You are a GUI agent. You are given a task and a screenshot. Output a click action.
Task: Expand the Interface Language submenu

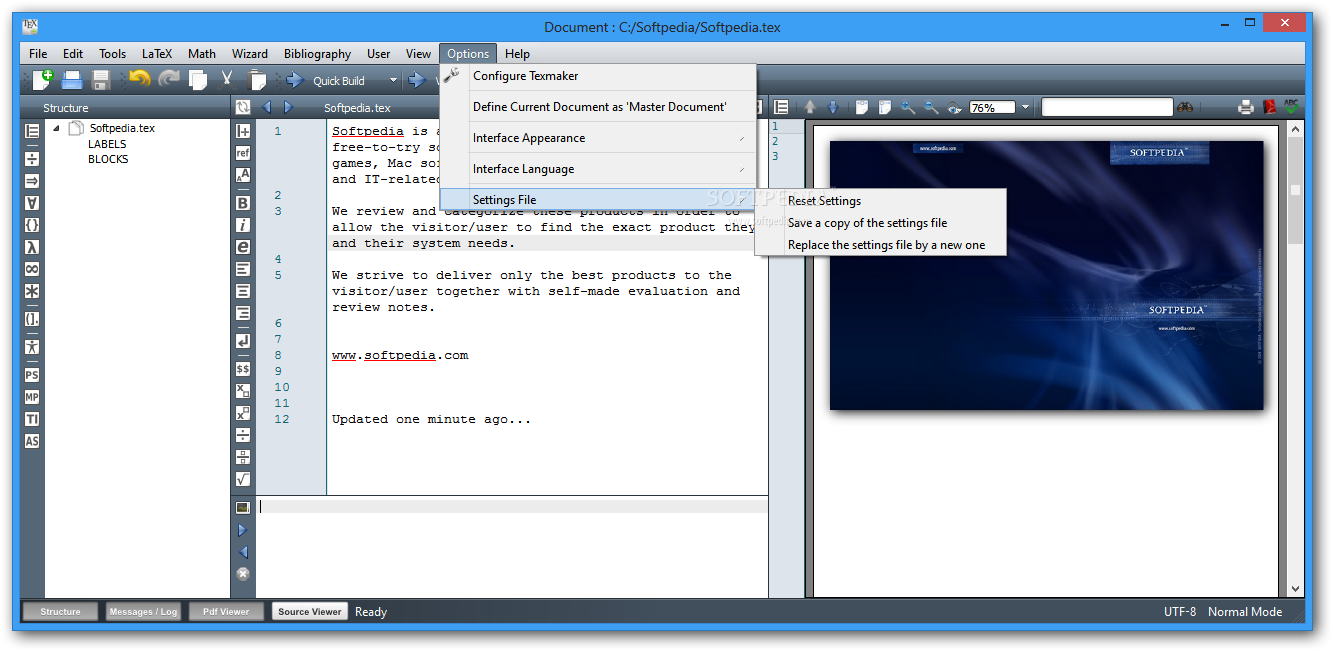point(598,169)
